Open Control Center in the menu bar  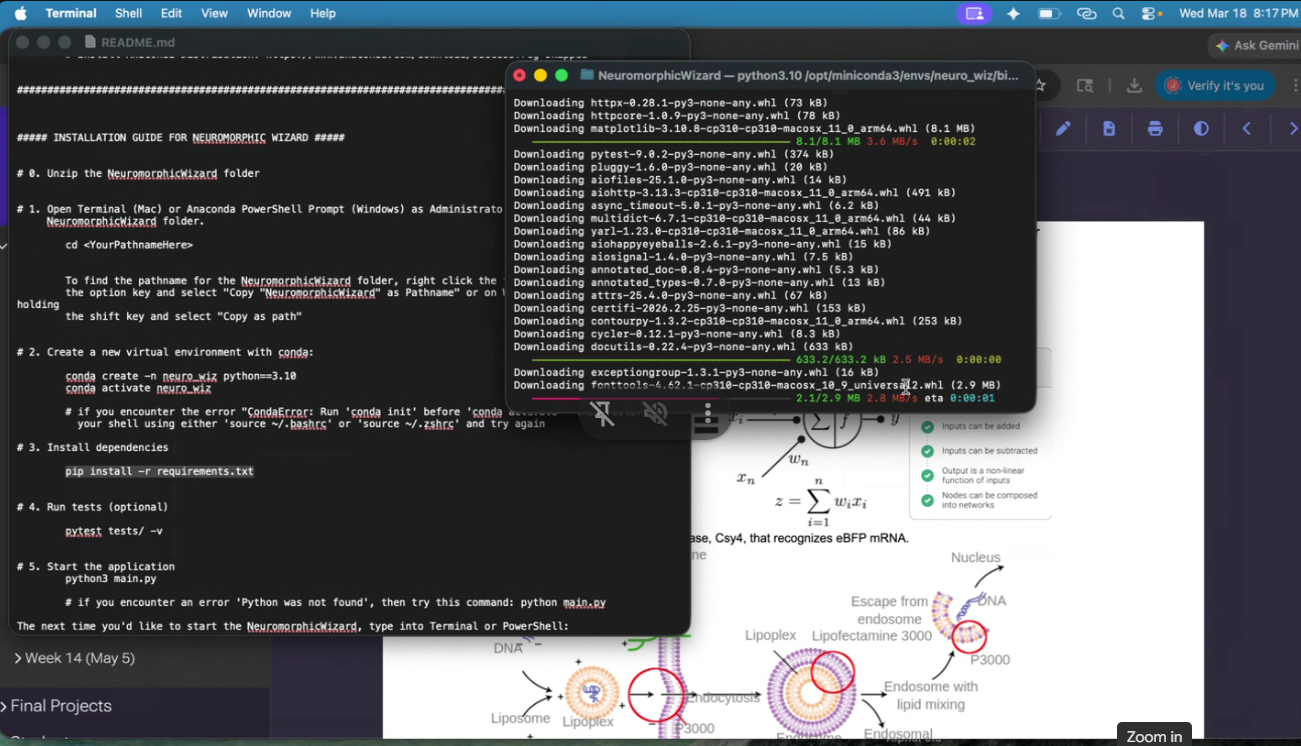click(1151, 14)
